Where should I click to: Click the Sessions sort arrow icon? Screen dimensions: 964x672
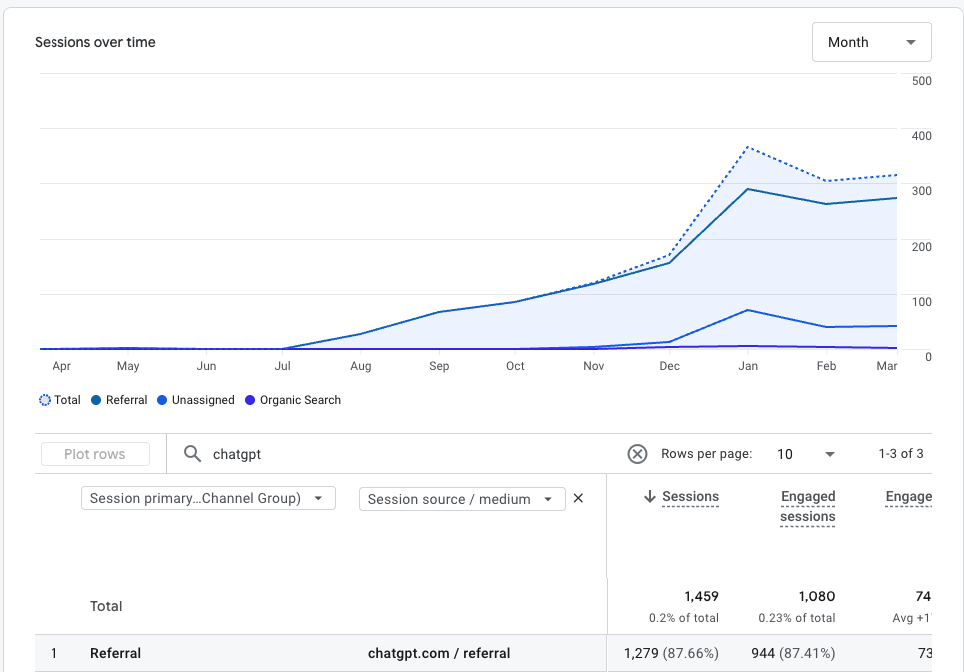pos(649,497)
